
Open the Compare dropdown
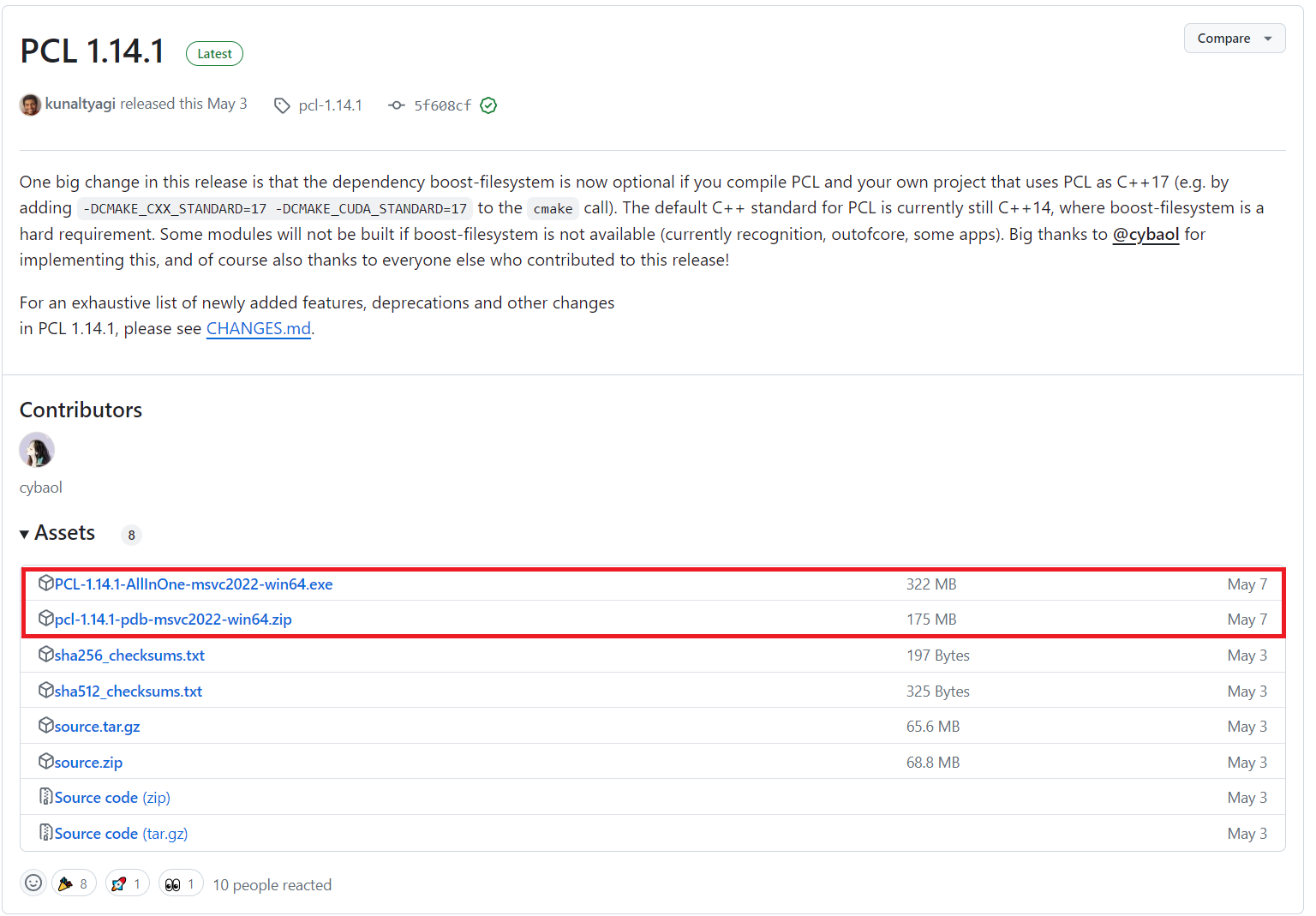point(1234,39)
